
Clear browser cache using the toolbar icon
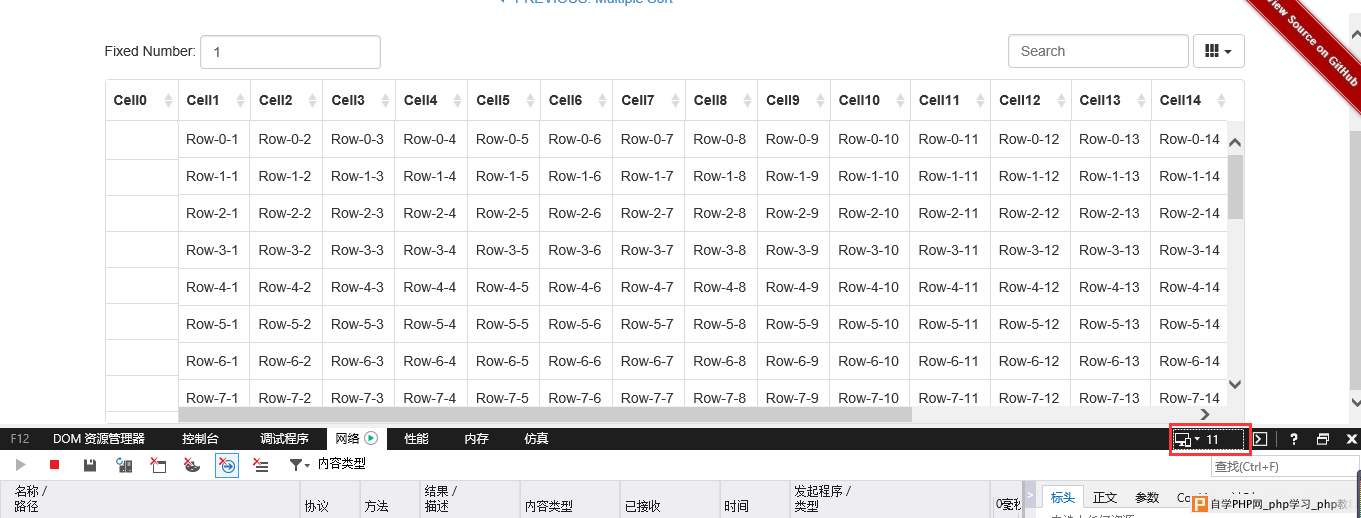158,465
